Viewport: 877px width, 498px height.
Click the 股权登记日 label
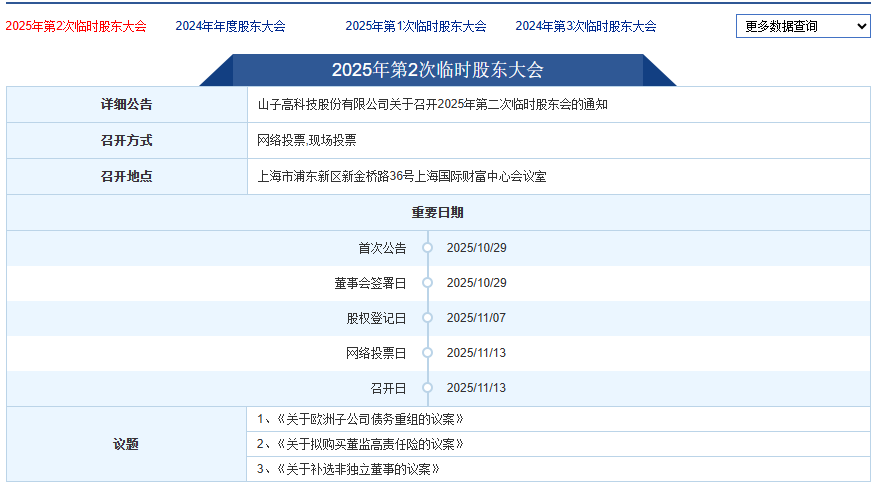376,318
